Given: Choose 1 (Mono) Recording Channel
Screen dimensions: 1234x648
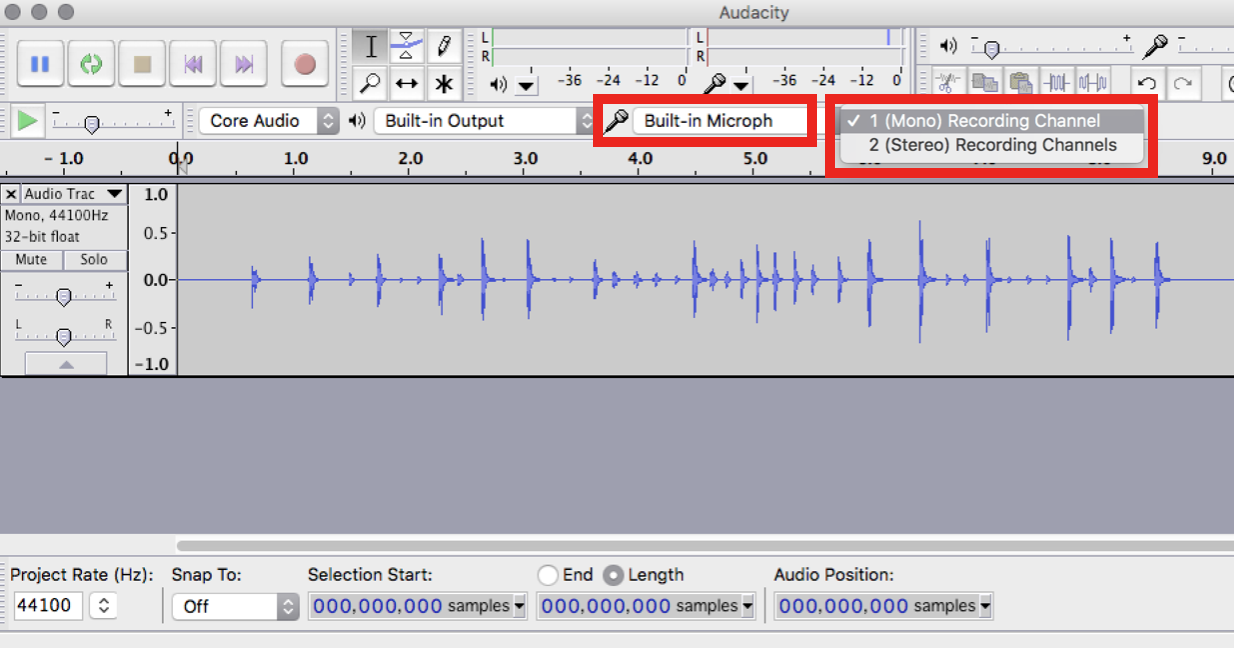Looking at the screenshot, I should (991, 121).
